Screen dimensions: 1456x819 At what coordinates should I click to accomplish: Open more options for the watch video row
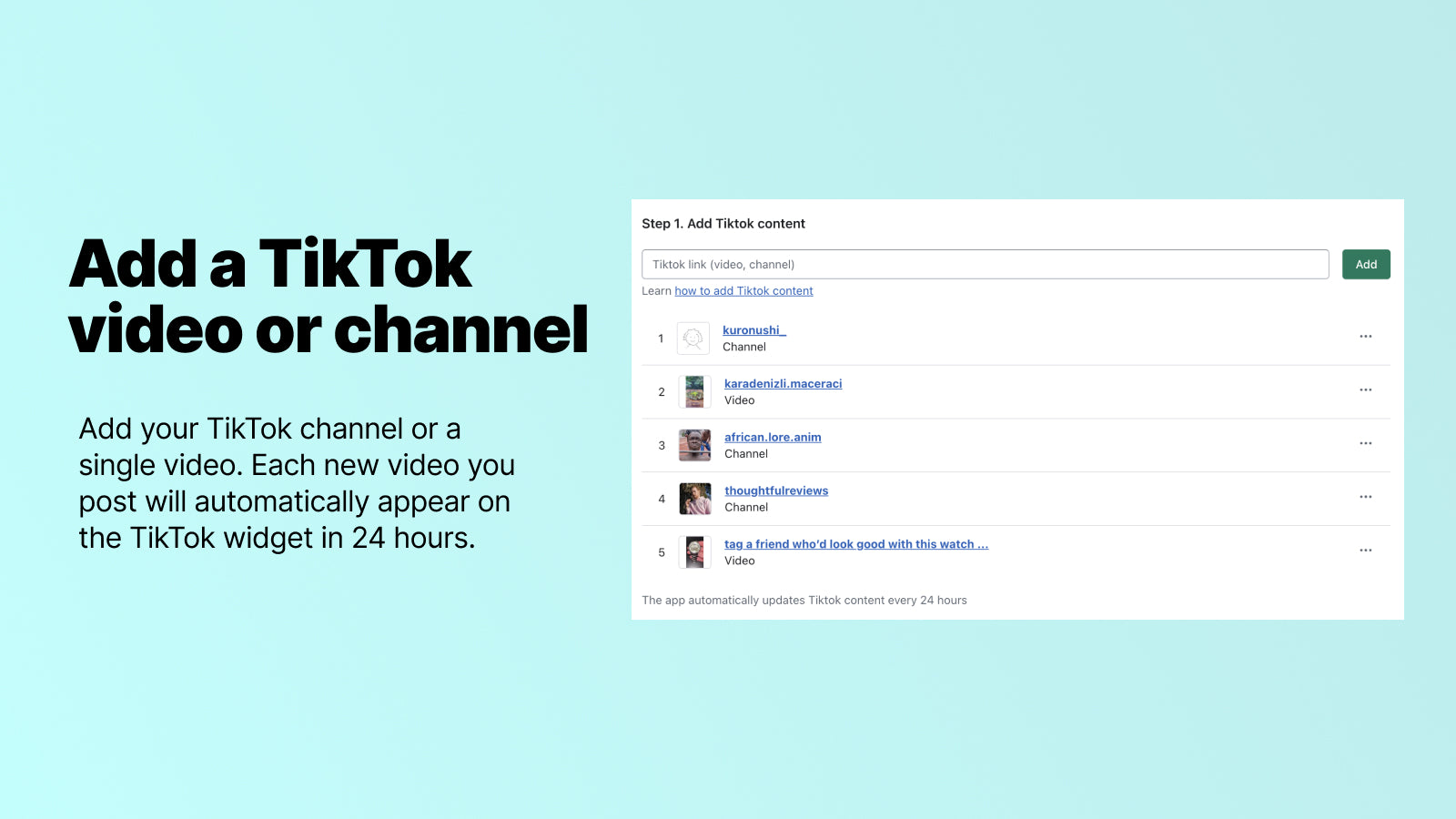[1366, 551]
